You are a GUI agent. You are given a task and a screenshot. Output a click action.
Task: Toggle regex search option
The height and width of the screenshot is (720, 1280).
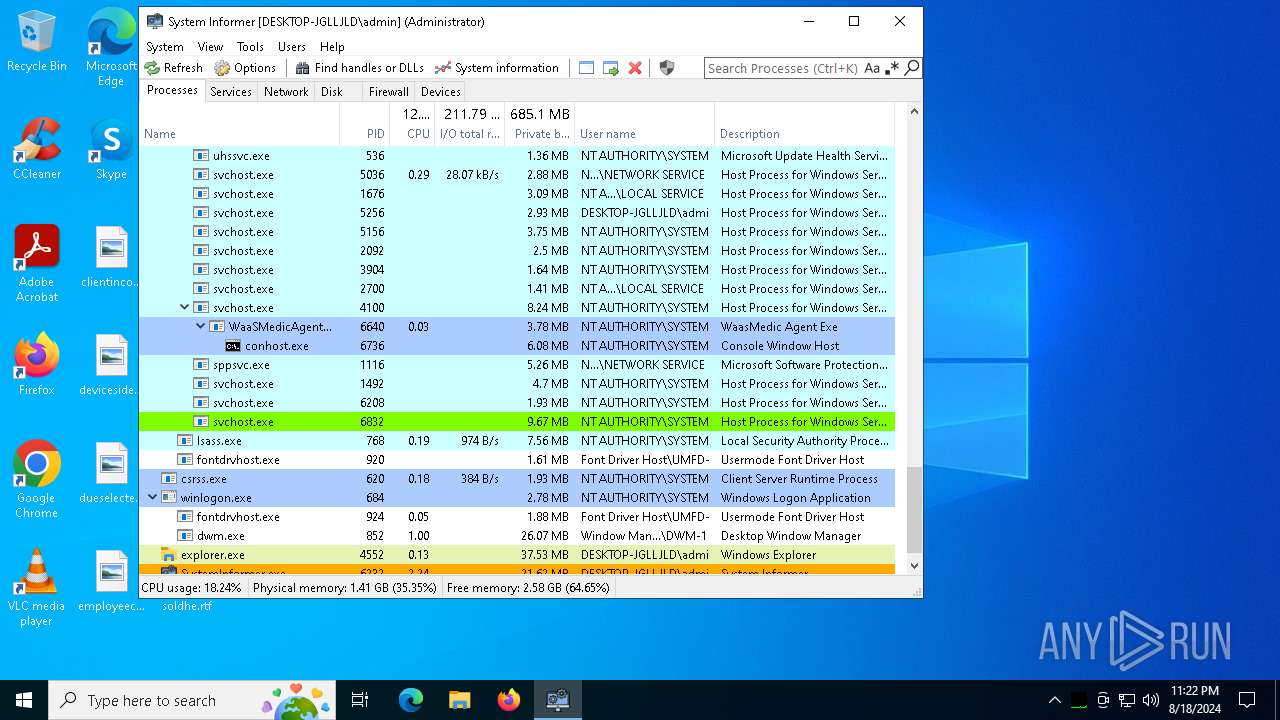click(x=892, y=68)
